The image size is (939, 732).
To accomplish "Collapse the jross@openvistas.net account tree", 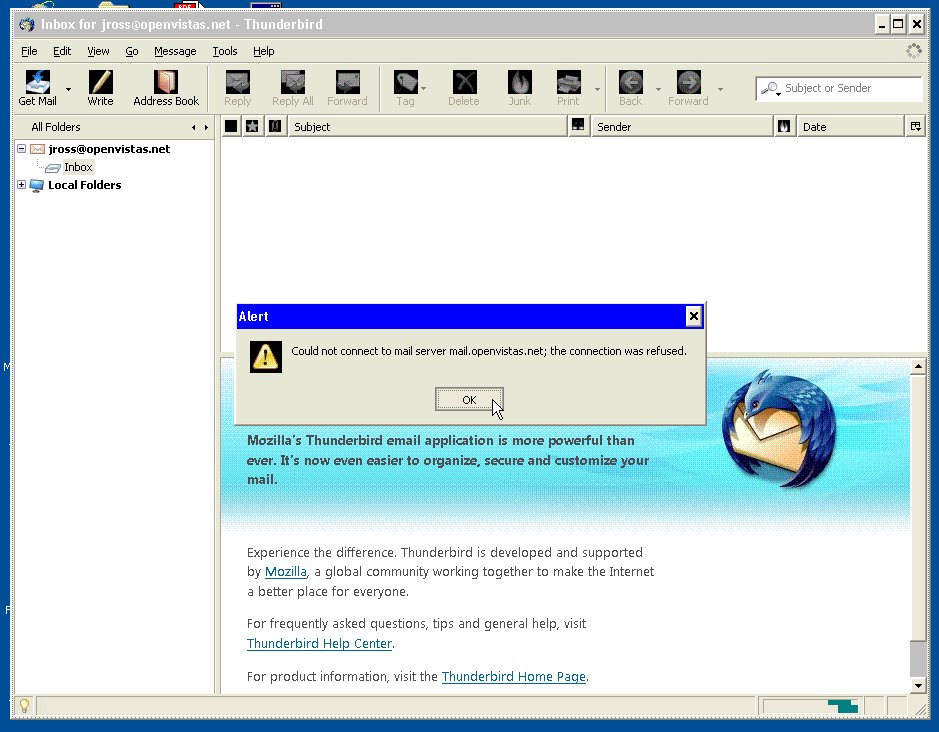I will point(22,149).
